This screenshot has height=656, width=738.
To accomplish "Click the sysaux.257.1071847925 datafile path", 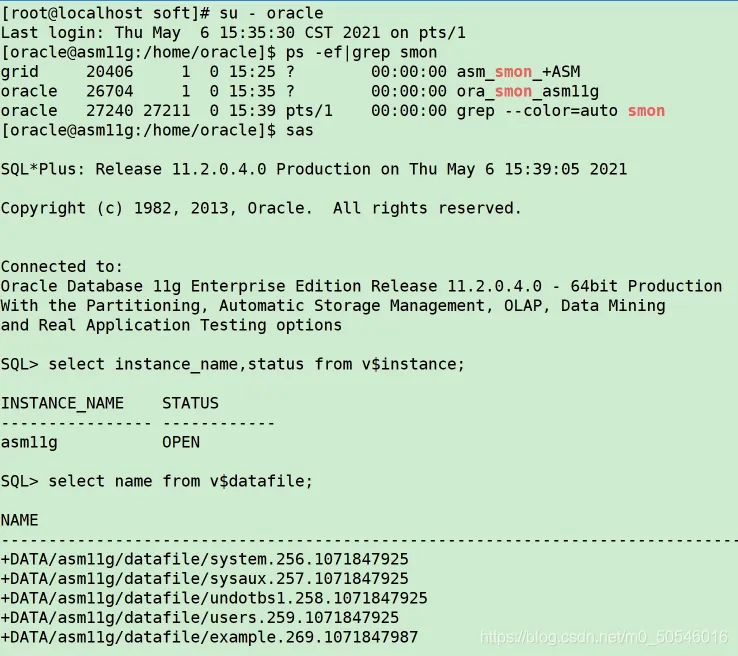I will point(205,579).
